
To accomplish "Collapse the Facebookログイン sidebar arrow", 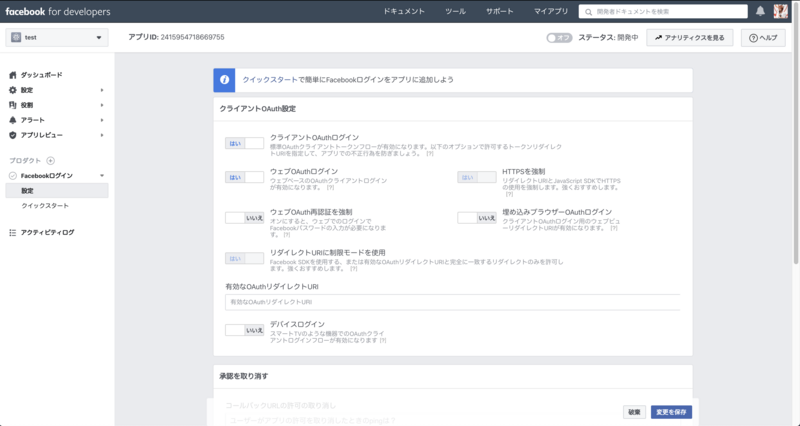I will pyautogui.click(x=102, y=176).
